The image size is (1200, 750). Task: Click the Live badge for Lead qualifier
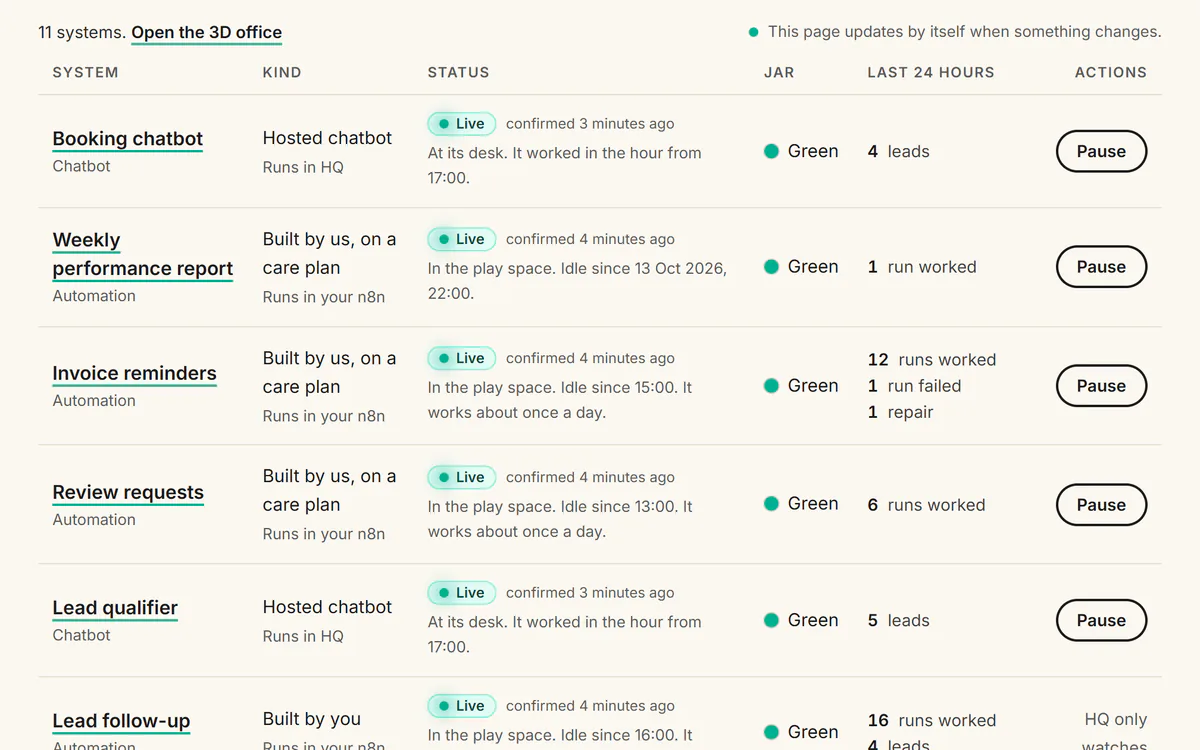pos(462,593)
